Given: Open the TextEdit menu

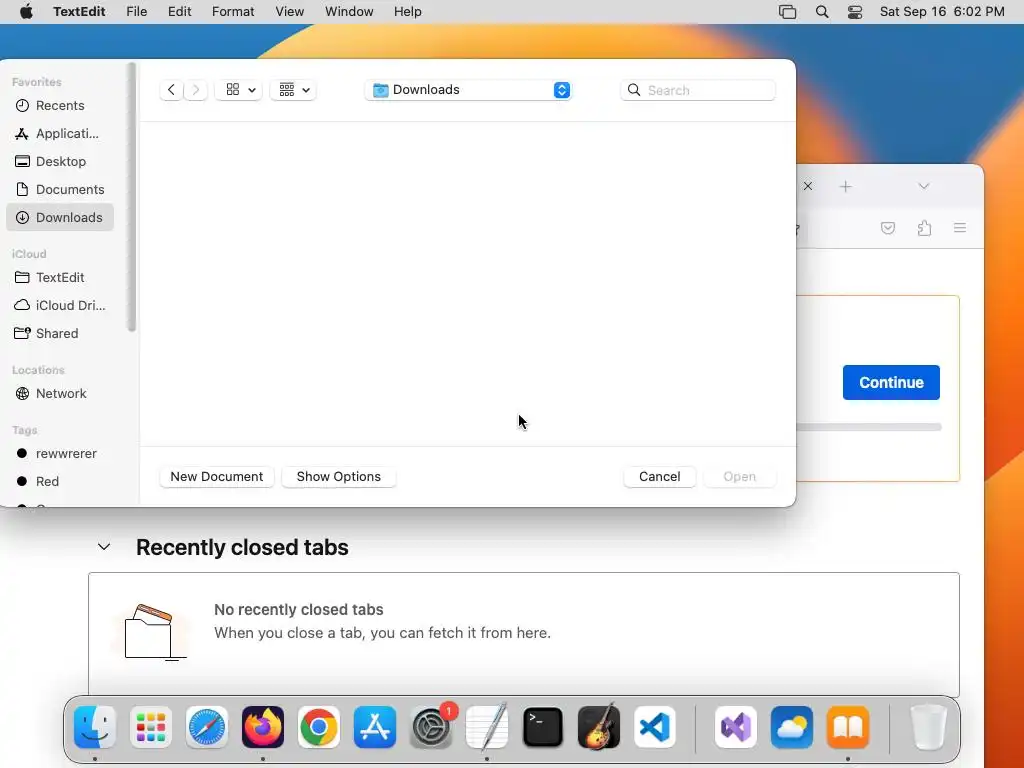Looking at the screenshot, I should click(x=79, y=12).
